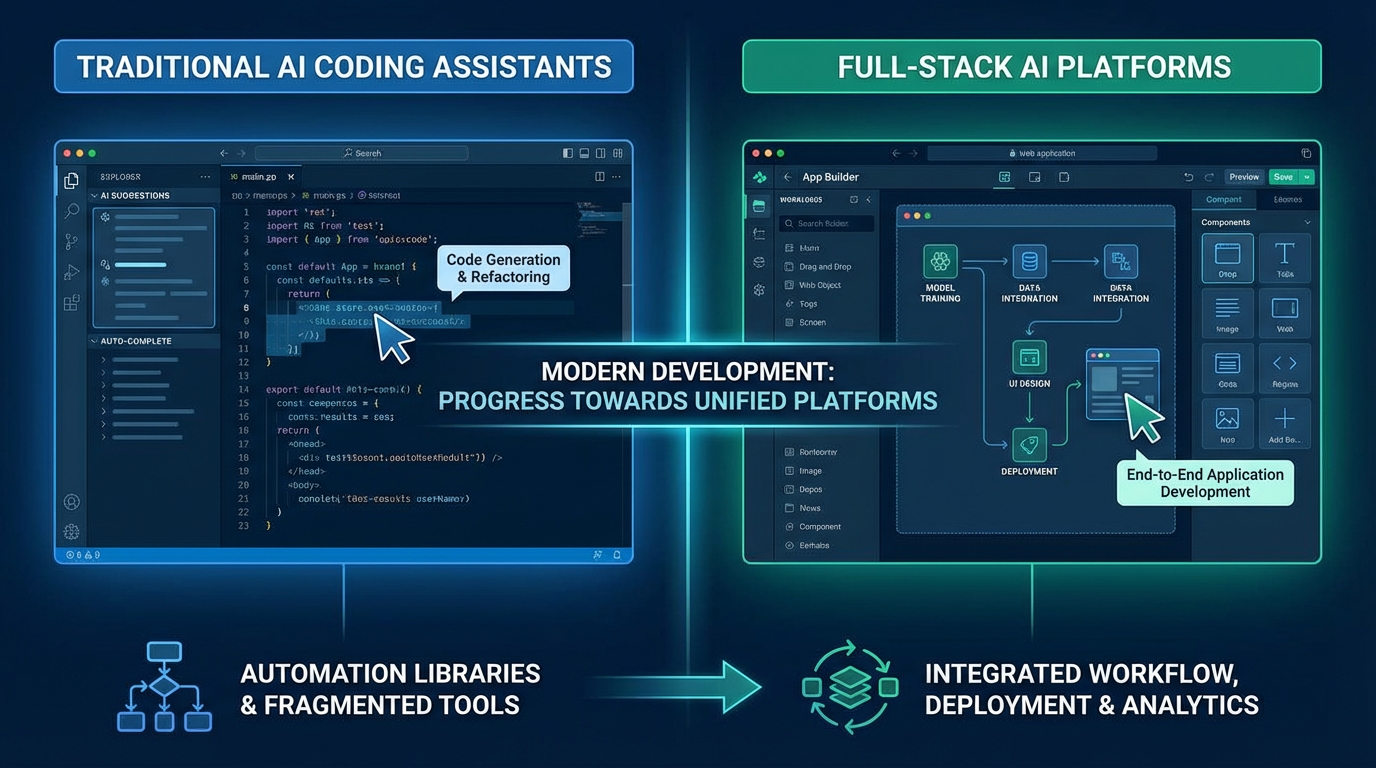Select the Source Control icon
Viewport: 1376px width, 768px height.
pyautogui.click(x=71, y=242)
